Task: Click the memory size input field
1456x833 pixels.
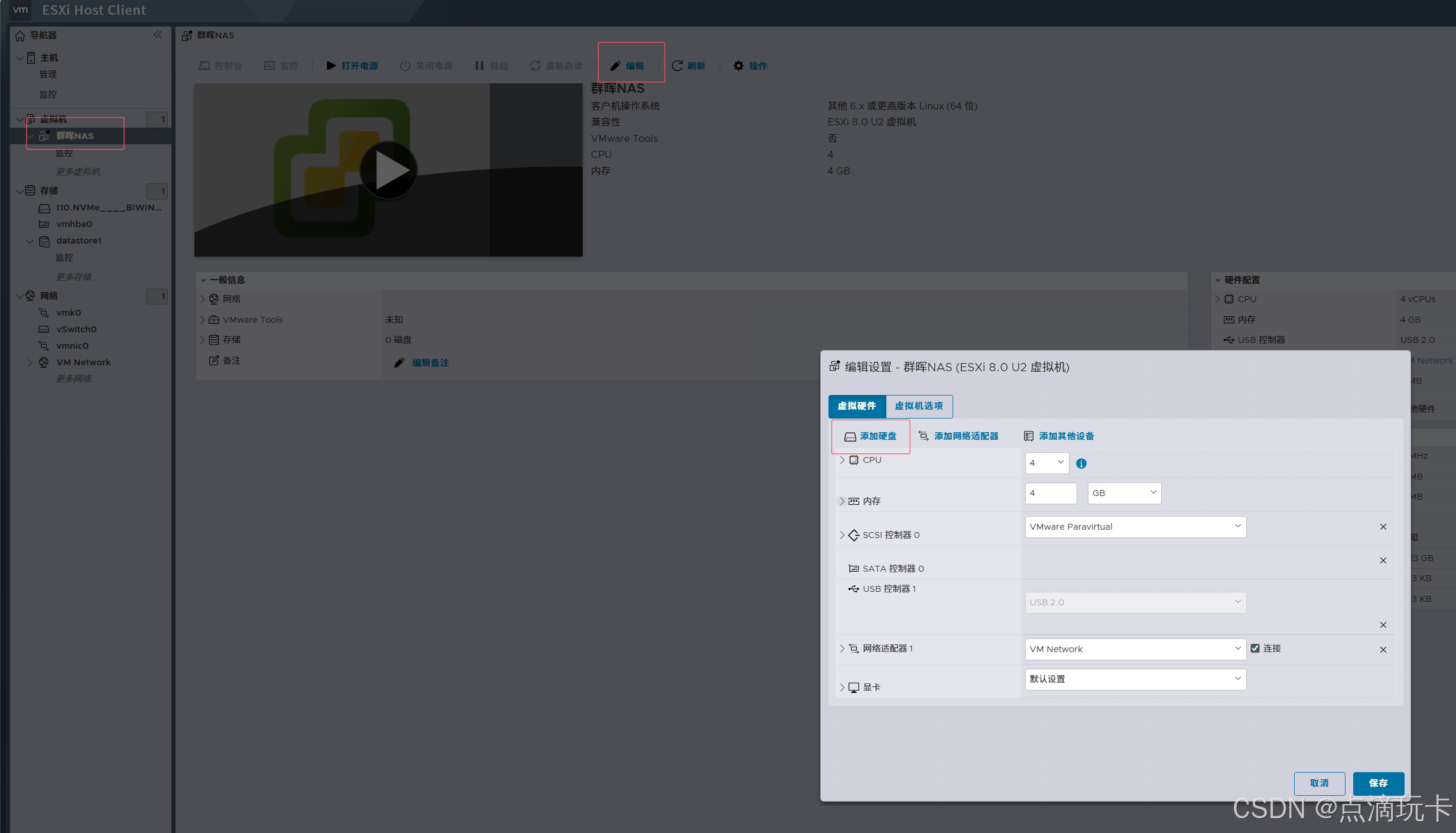Action: 1050,493
